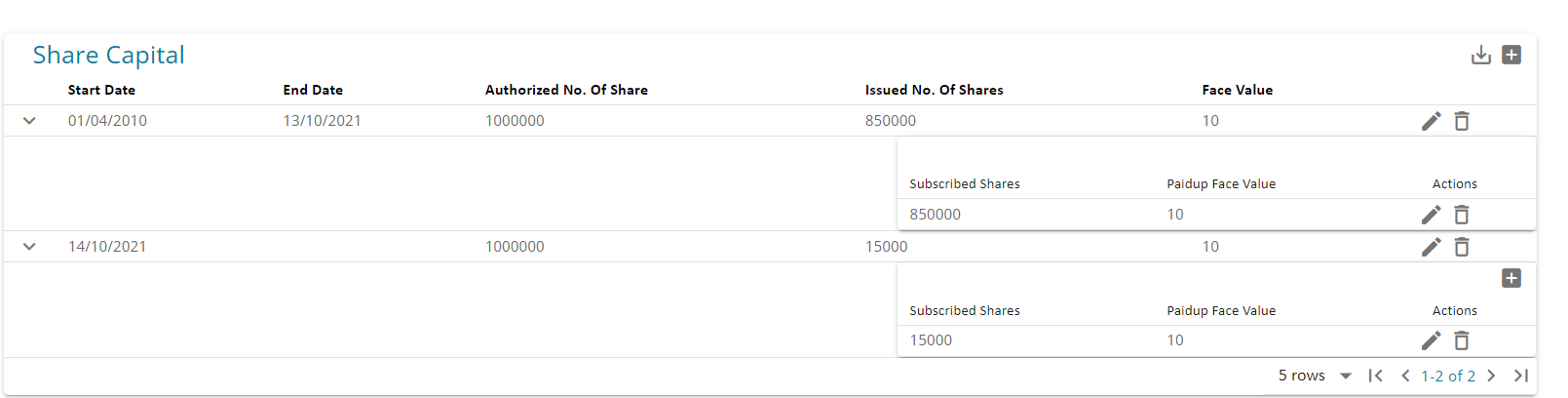
Task: Delete the 15000 subscribed shares entry
Action: [1462, 340]
